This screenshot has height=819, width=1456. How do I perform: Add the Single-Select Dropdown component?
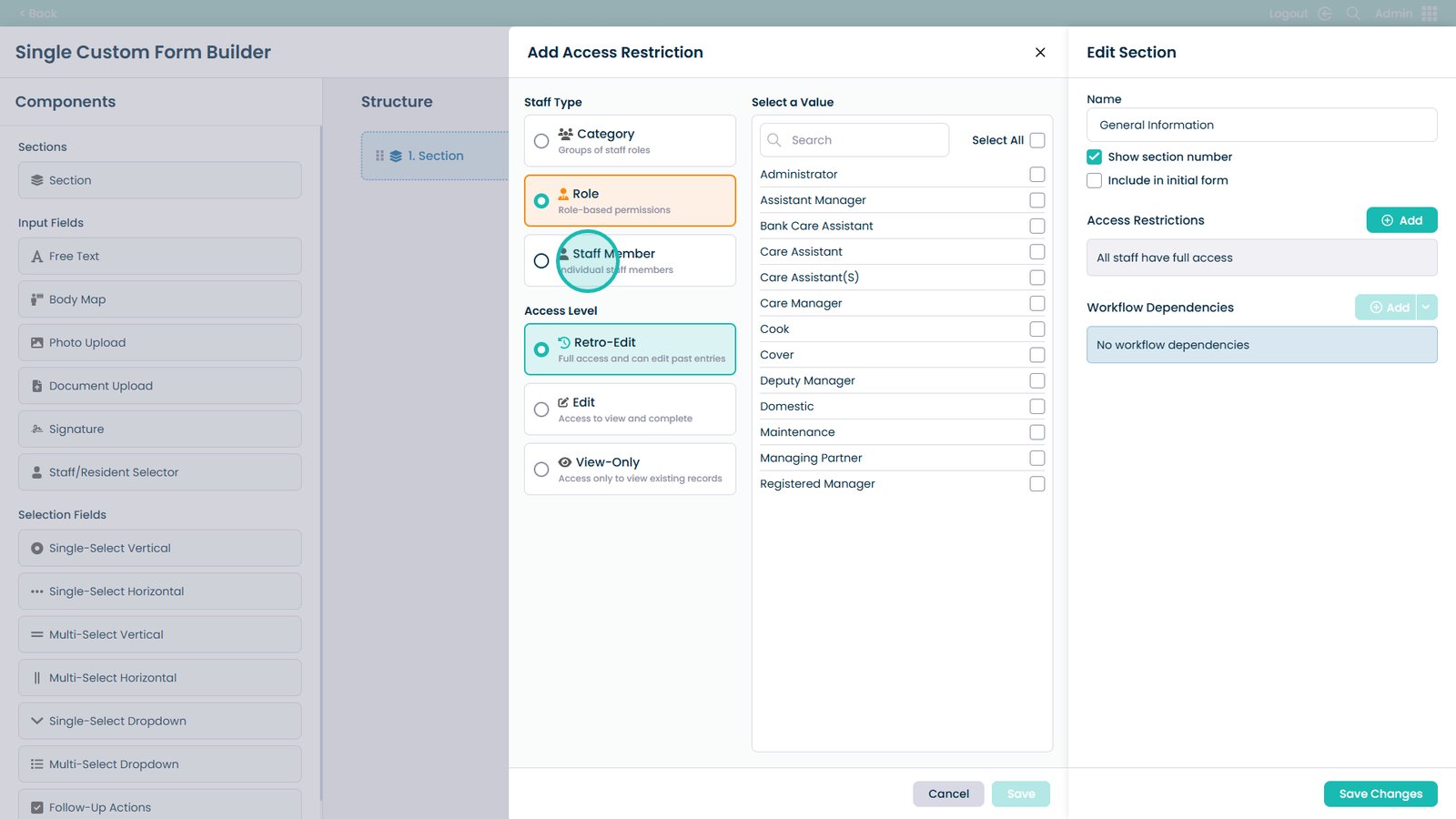point(159,721)
